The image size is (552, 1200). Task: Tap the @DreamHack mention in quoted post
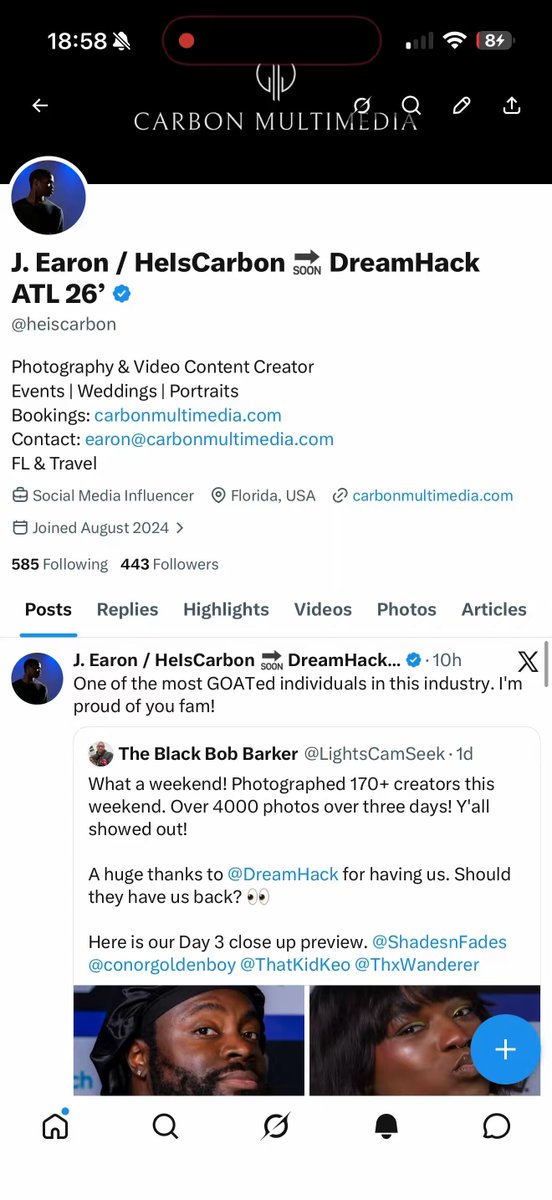[283, 874]
